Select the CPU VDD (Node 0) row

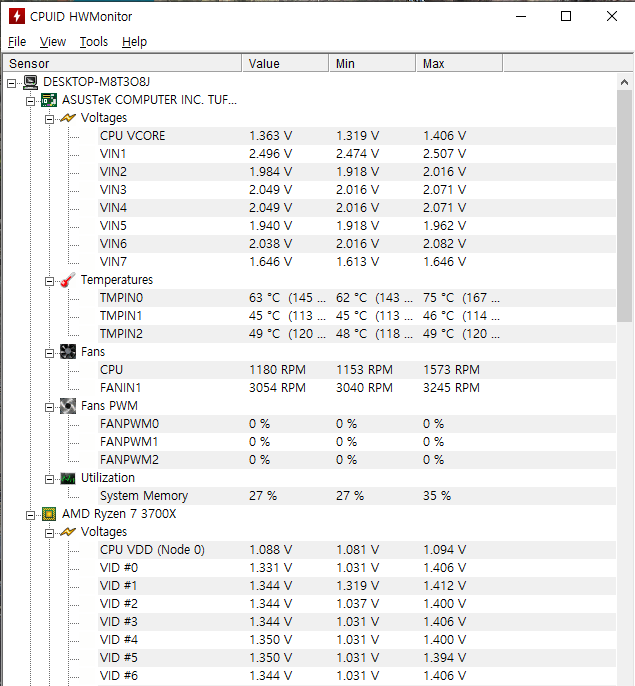click(x=357, y=550)
